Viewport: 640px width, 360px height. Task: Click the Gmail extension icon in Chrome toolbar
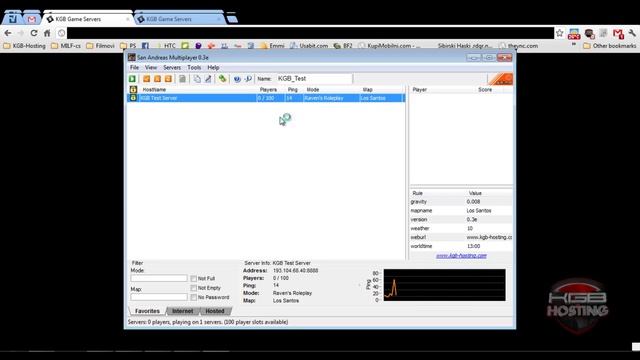click(x=618, y=33)
